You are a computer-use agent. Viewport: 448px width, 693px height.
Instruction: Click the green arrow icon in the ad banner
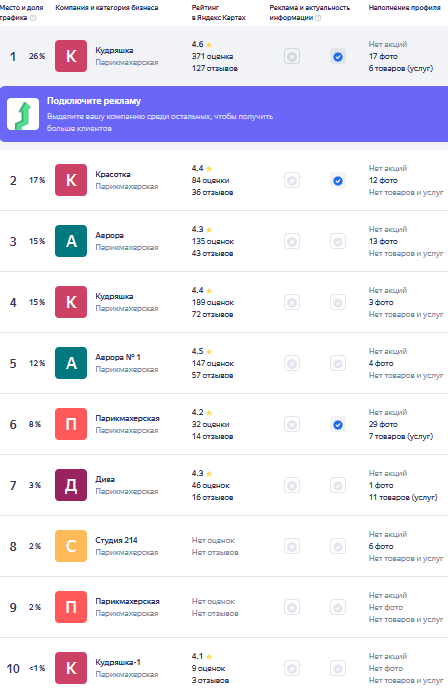coord(23,114)
